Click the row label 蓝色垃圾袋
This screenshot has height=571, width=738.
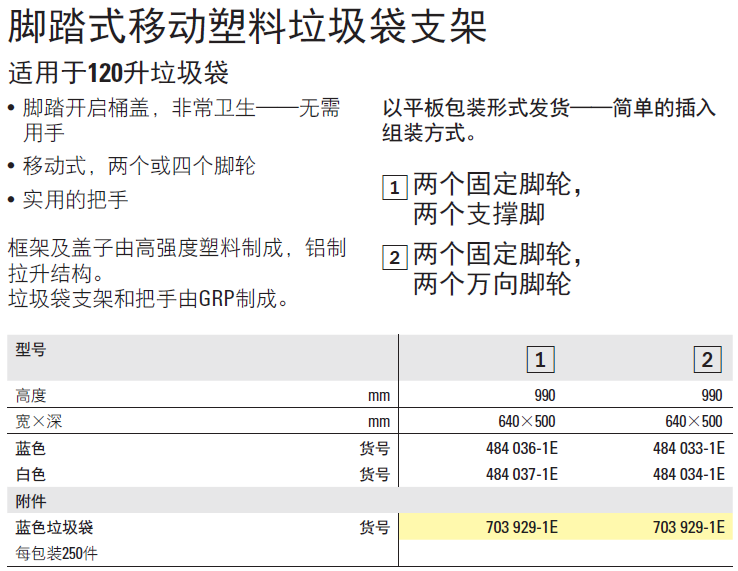pyautogui.click(x=54, y=527)
